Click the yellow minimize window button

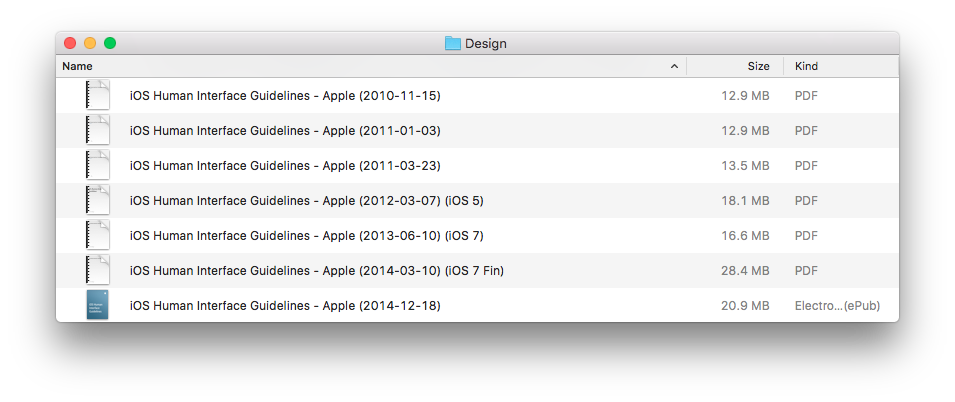point(90,43)
